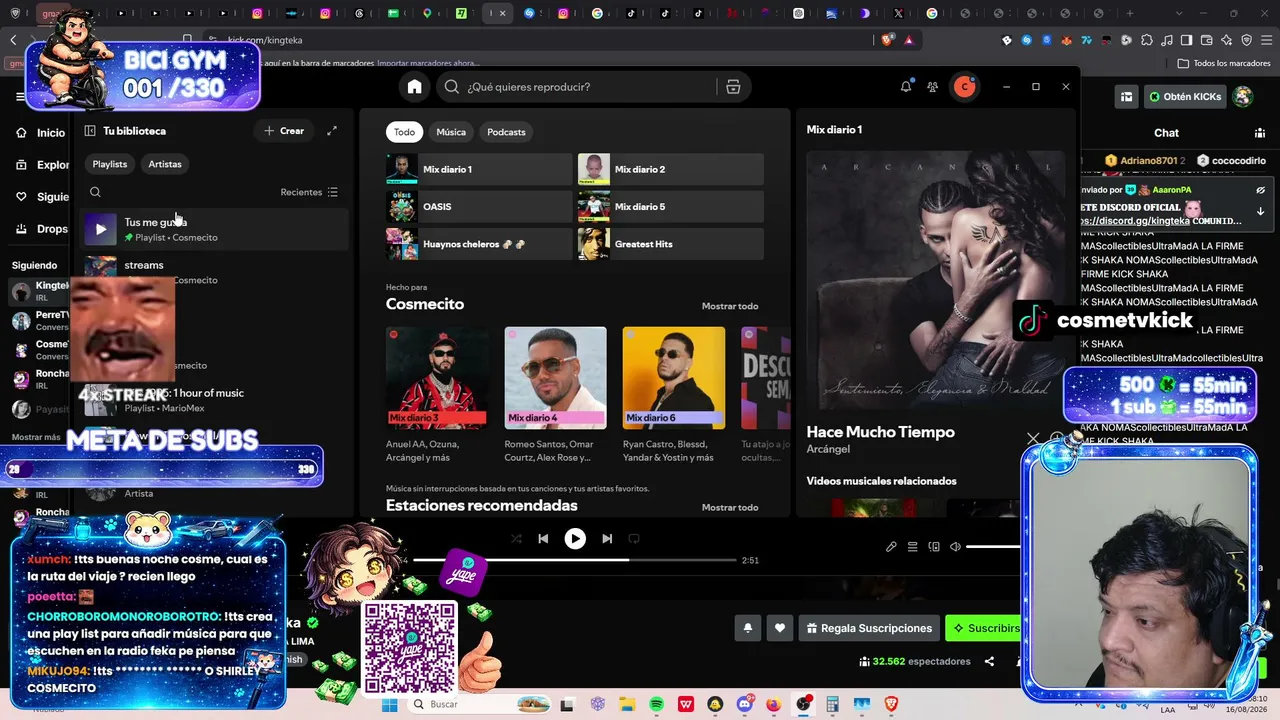Open Mix diario 2 shortcut tile
Viewport: 1280px width, 720px height.
click(671, 169)
